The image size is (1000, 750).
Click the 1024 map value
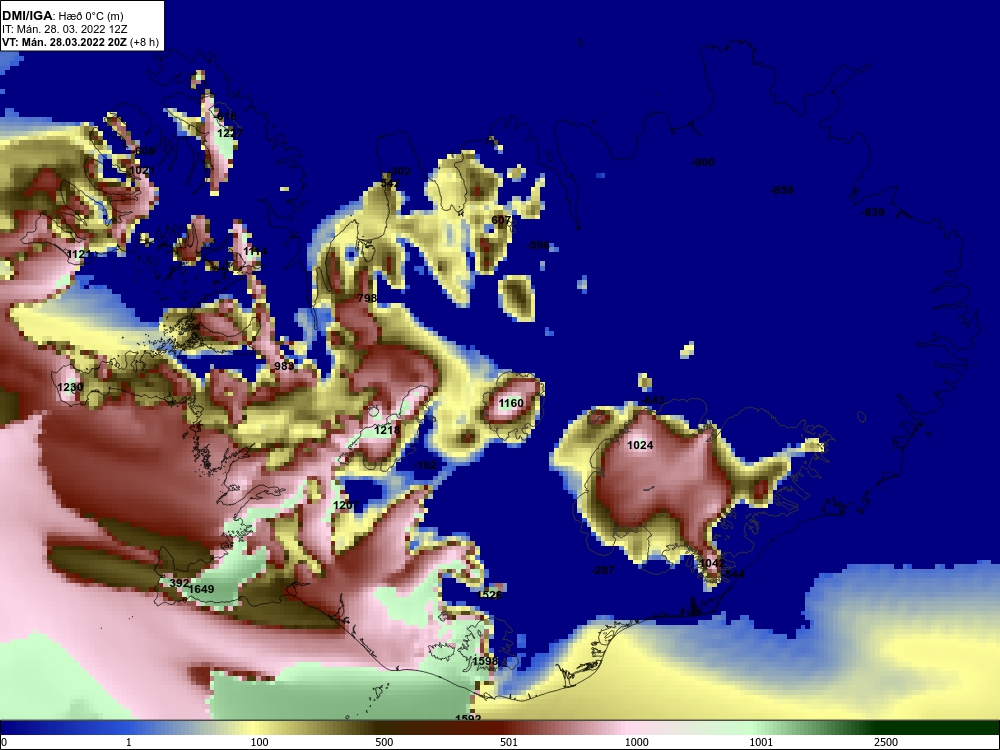(x=640, y=445)
